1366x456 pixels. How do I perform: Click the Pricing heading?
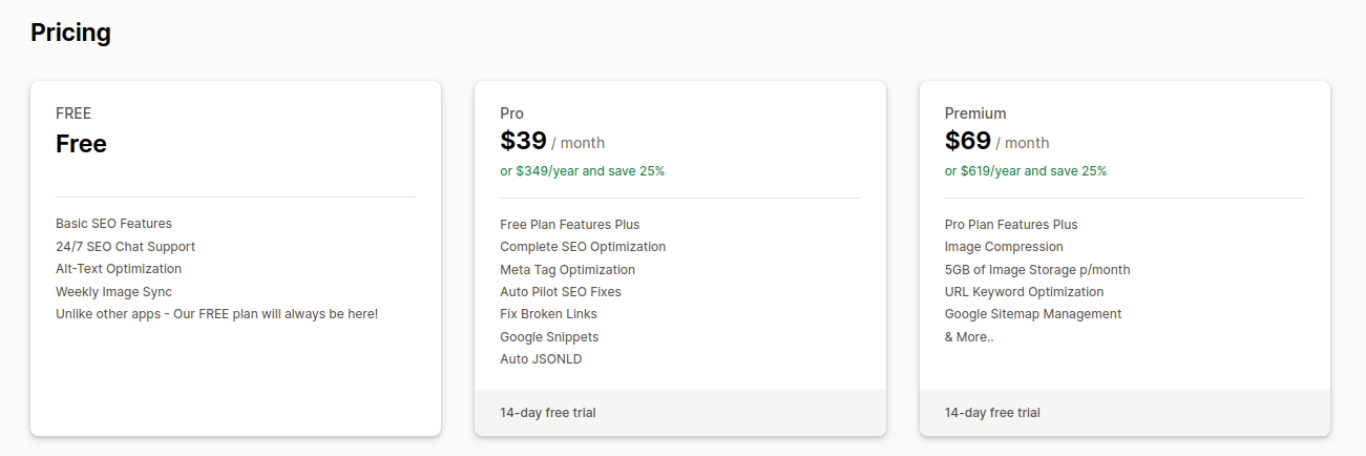click(70, 33)
